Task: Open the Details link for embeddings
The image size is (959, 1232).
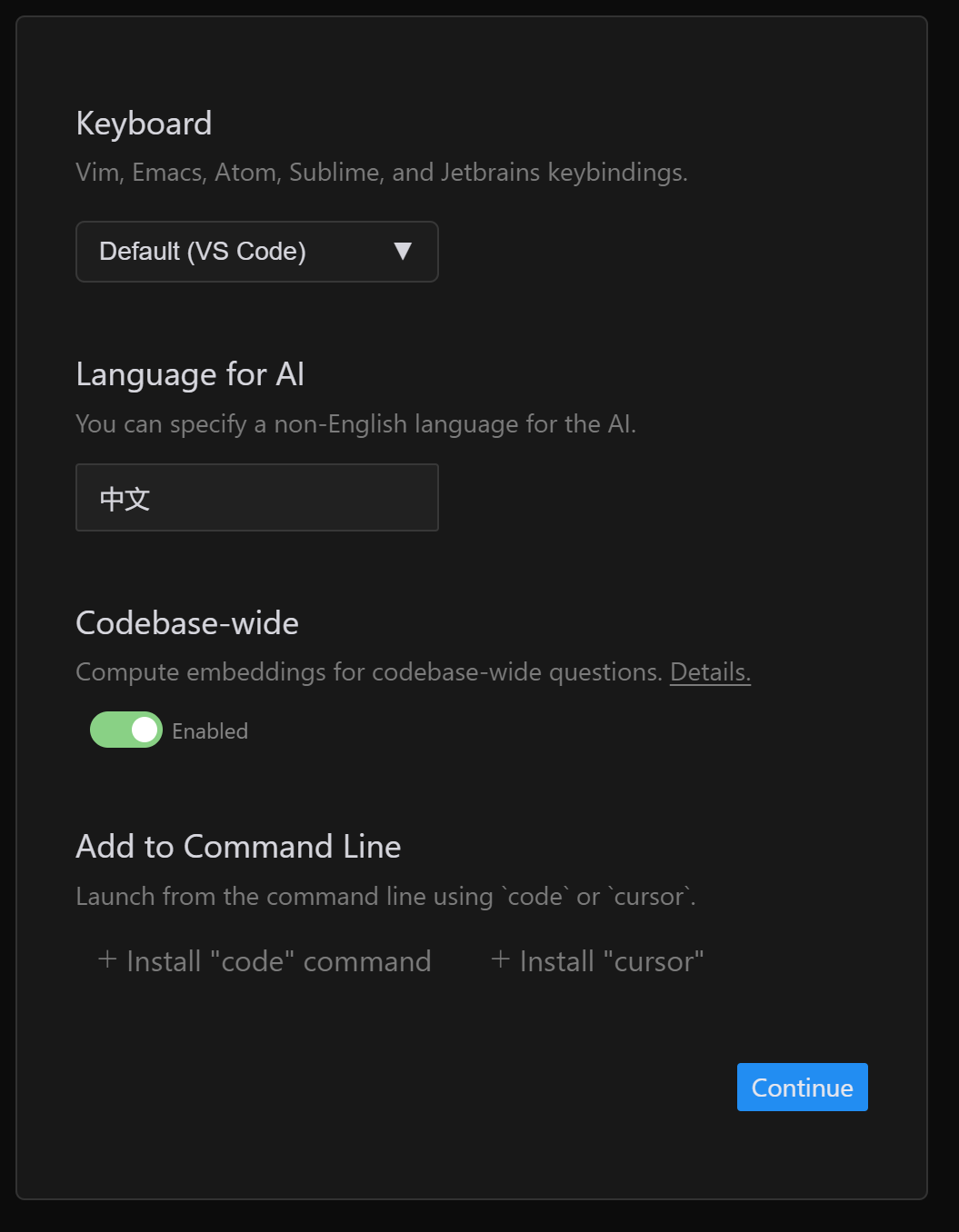Action: tap(710, 672)
